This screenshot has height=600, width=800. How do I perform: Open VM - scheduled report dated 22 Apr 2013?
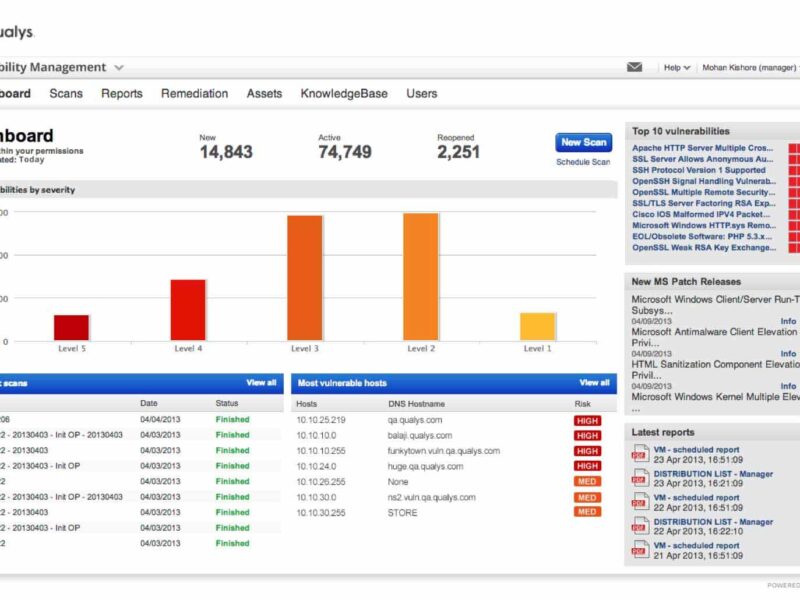coord(696,497)
